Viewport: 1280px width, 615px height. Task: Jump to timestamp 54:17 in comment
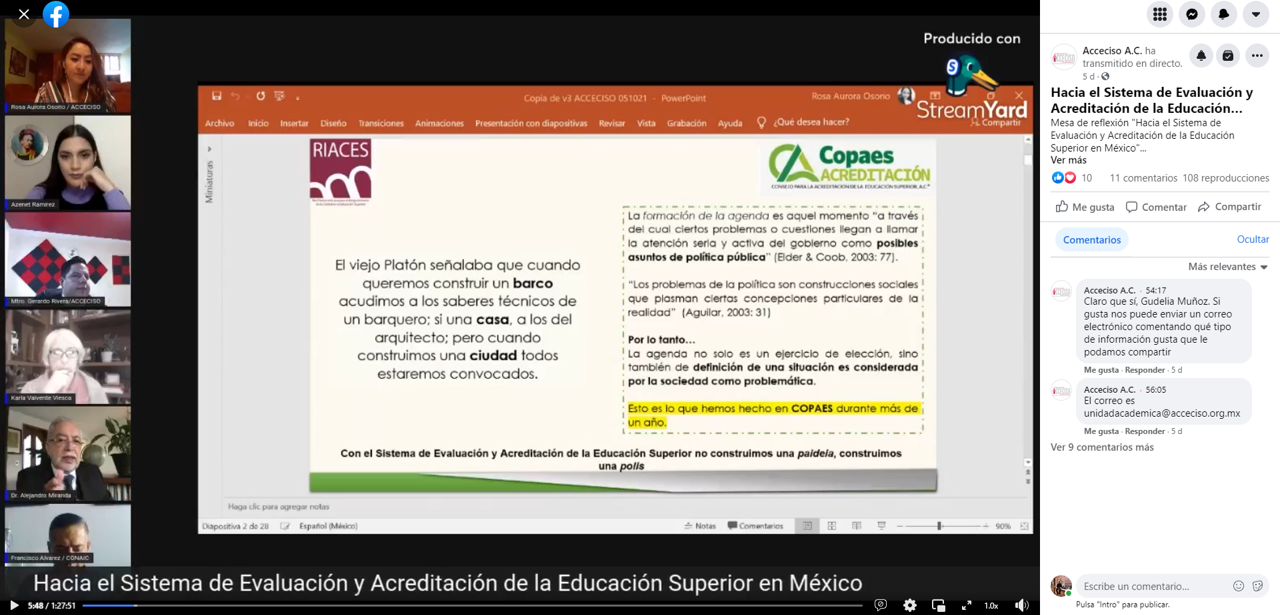[1155, 291]
